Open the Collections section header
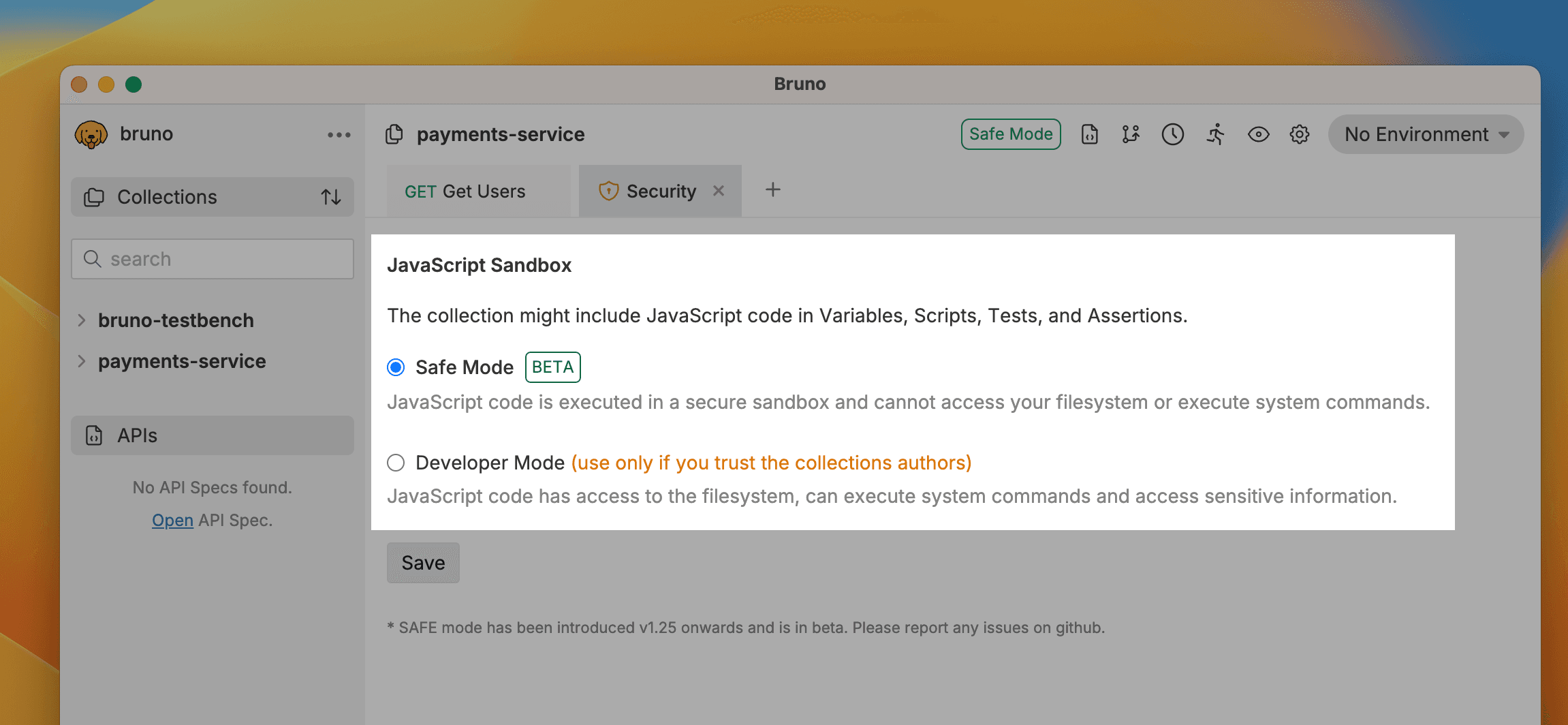 212,197
